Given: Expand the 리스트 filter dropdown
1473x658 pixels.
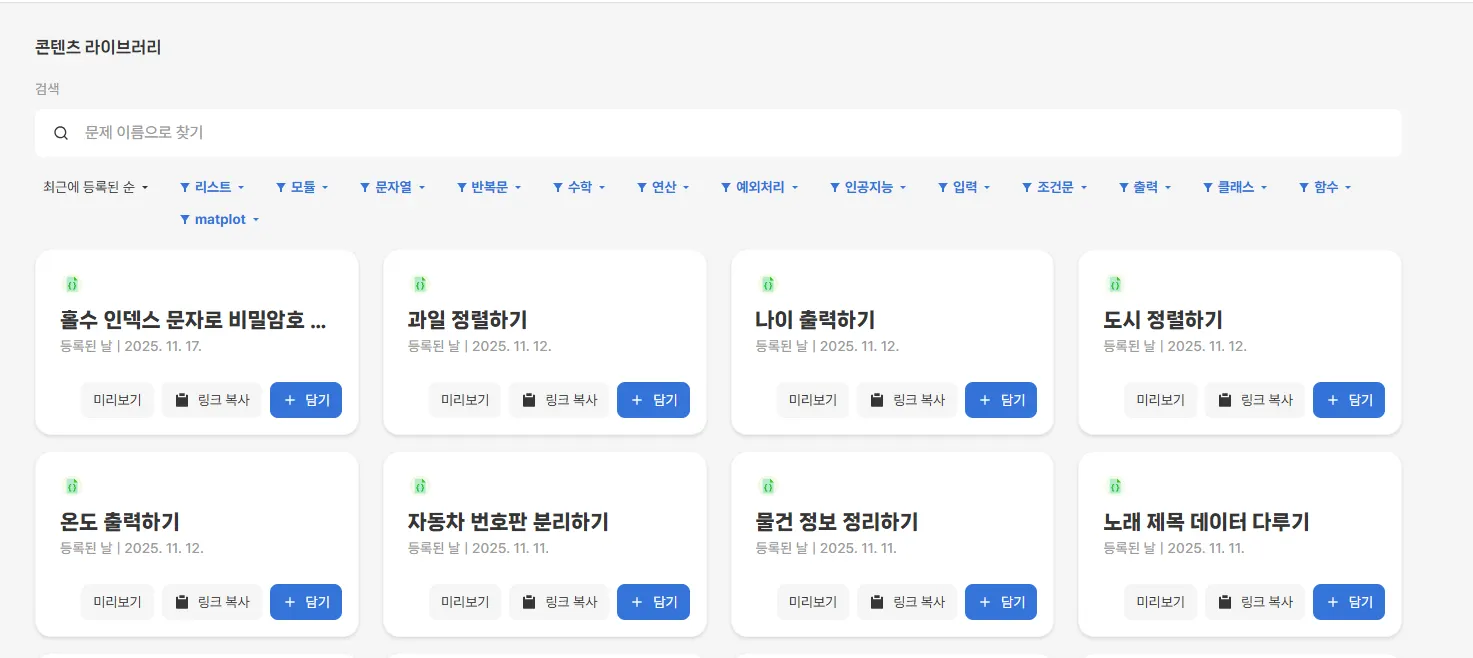Looking at the screenshot, I should (x=212, y=187).
